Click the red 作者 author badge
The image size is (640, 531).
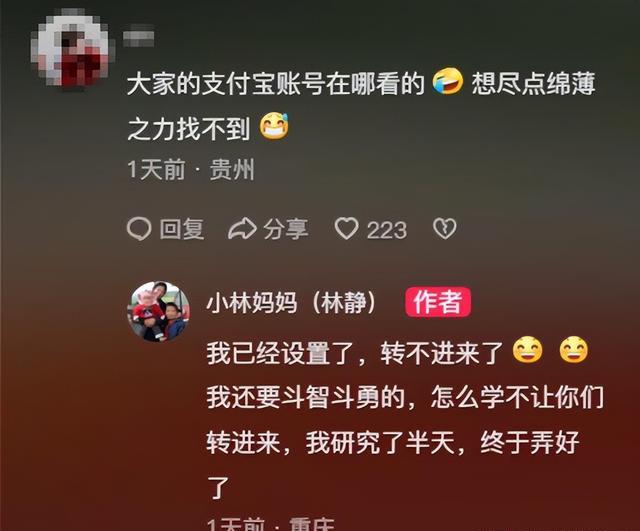[x=438, y=302]
